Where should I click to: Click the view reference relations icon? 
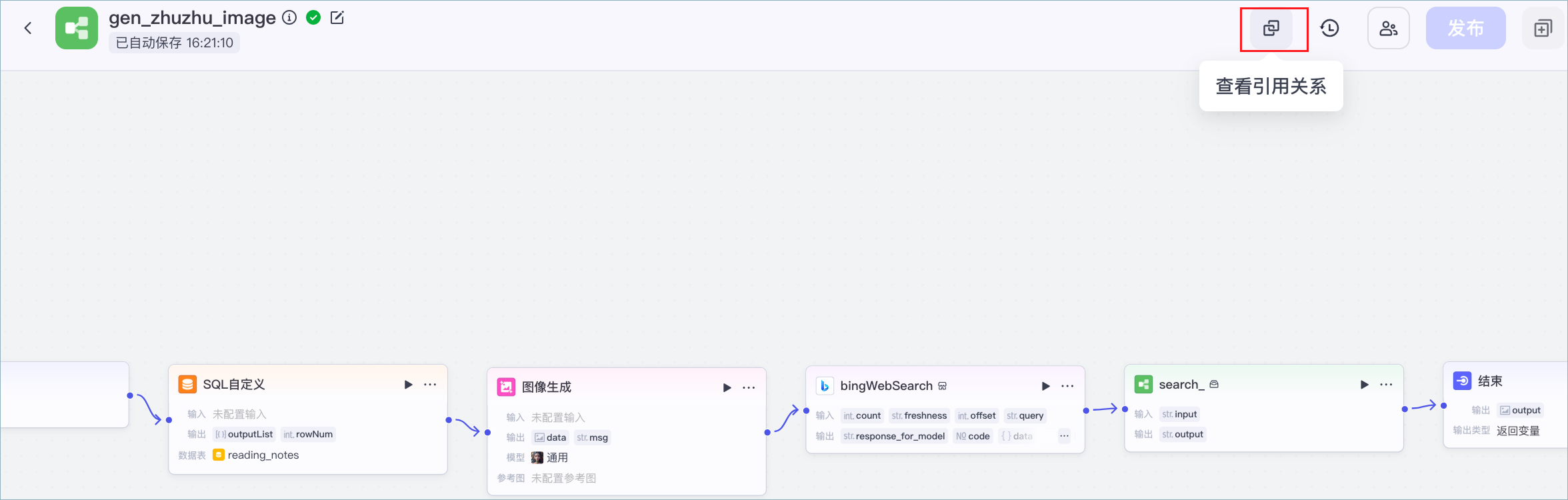click(1271, 28)
